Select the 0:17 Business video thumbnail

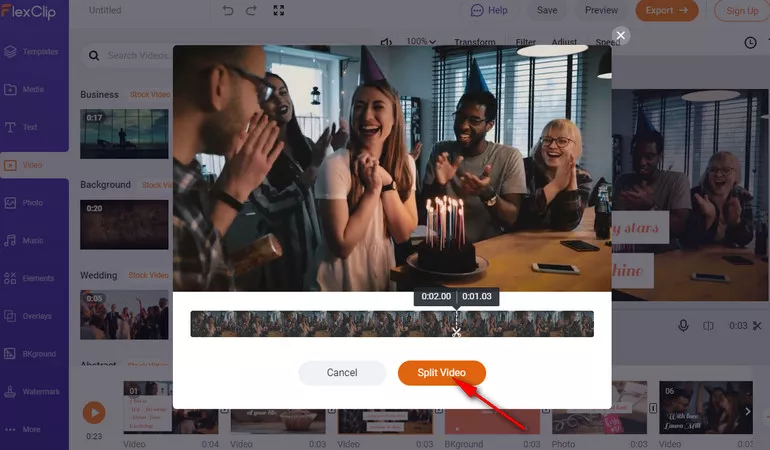point(124,134)
